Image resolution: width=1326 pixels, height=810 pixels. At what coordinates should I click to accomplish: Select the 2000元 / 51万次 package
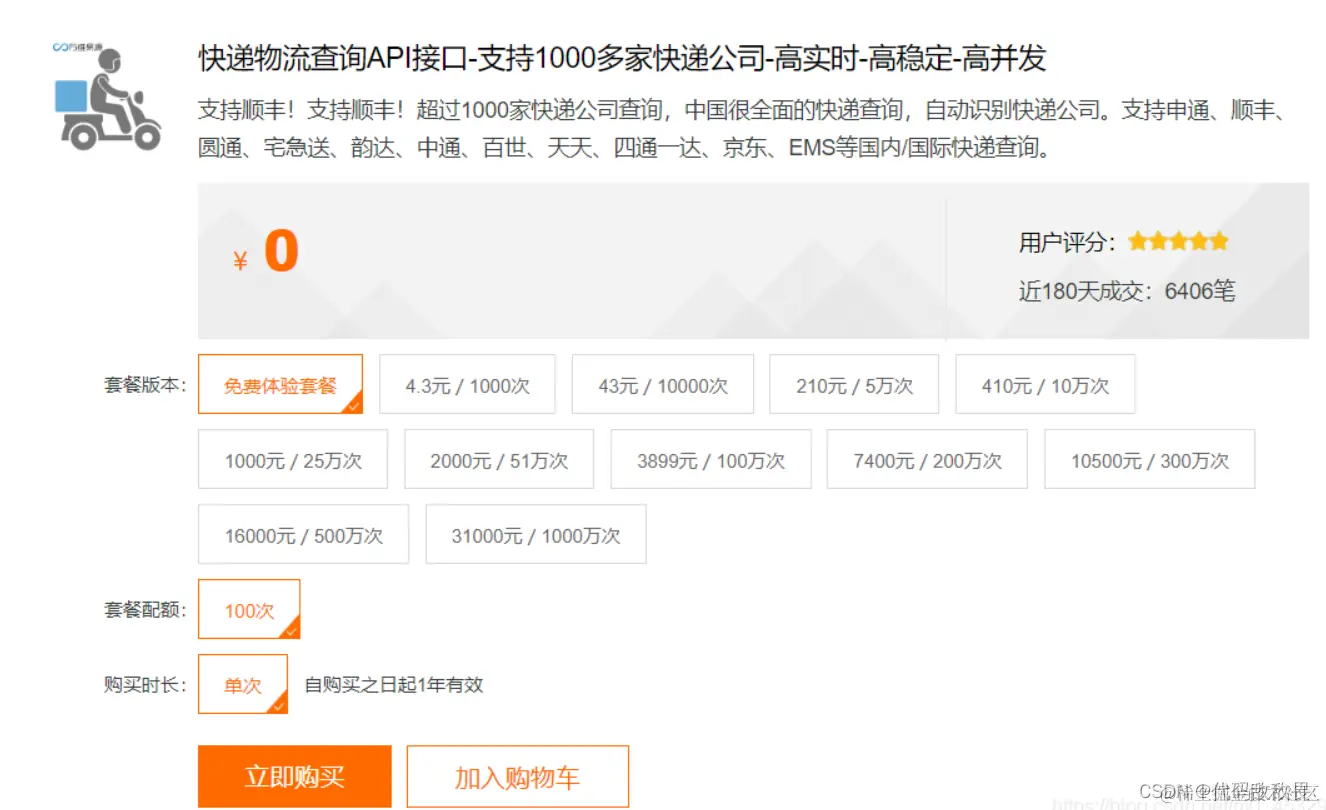(499, 459)
